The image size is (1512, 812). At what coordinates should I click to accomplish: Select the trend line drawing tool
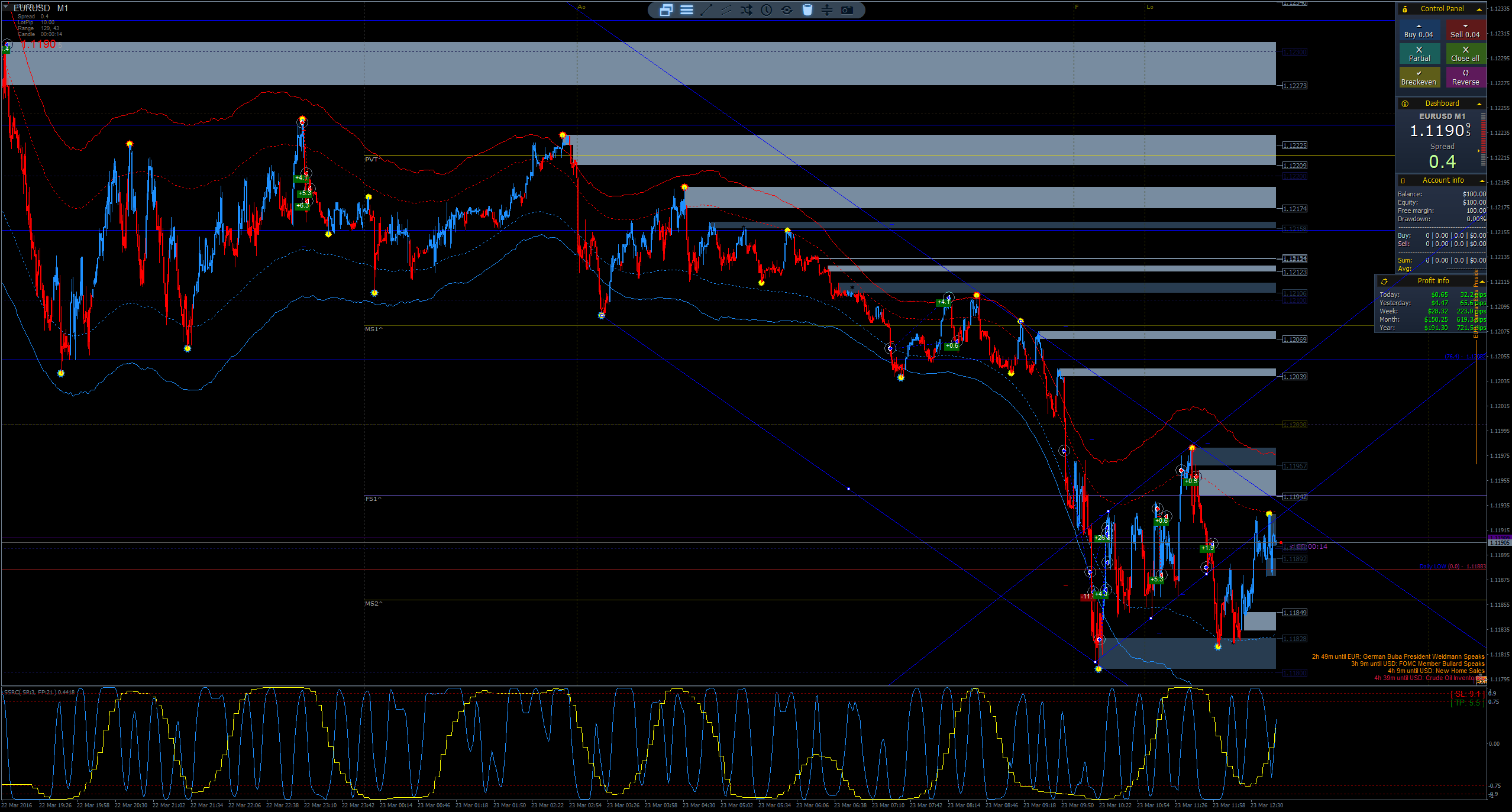(706, 9)
